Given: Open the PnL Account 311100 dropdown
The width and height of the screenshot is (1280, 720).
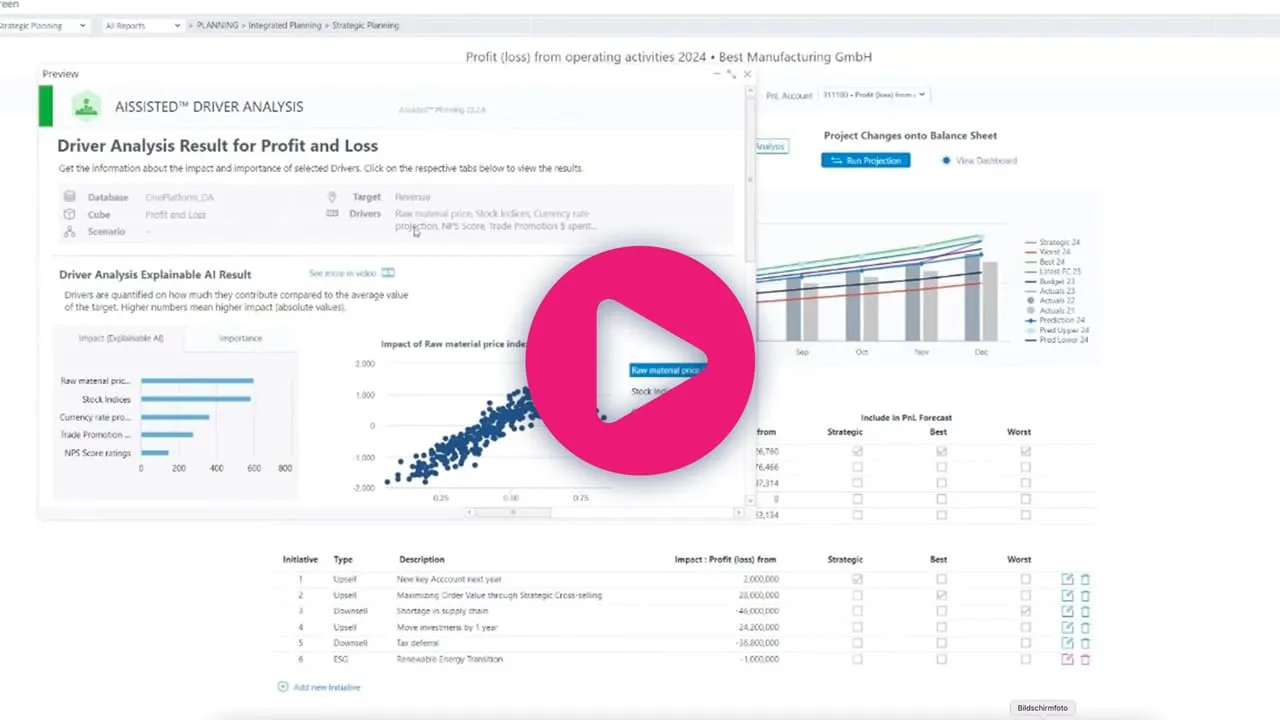Looking at the screenshot, I should (874, 95).
